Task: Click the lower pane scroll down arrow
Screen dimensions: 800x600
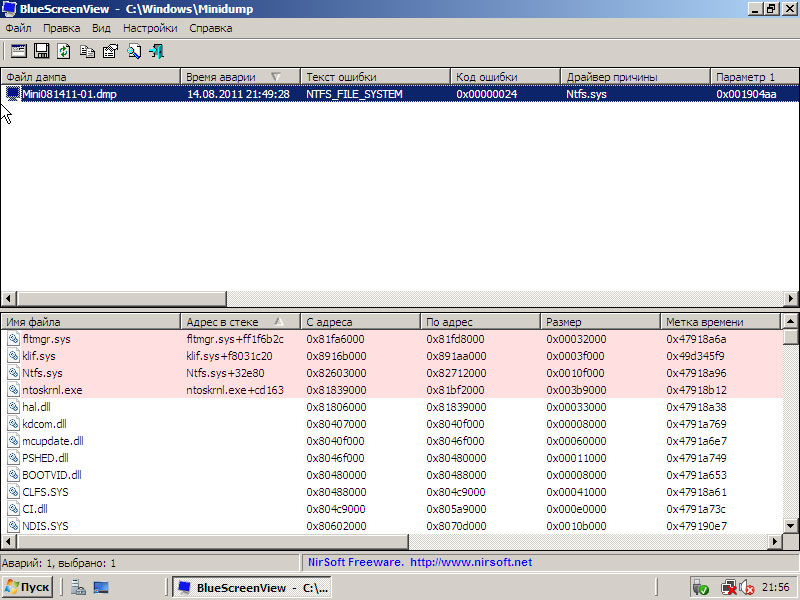Action: 791,526
